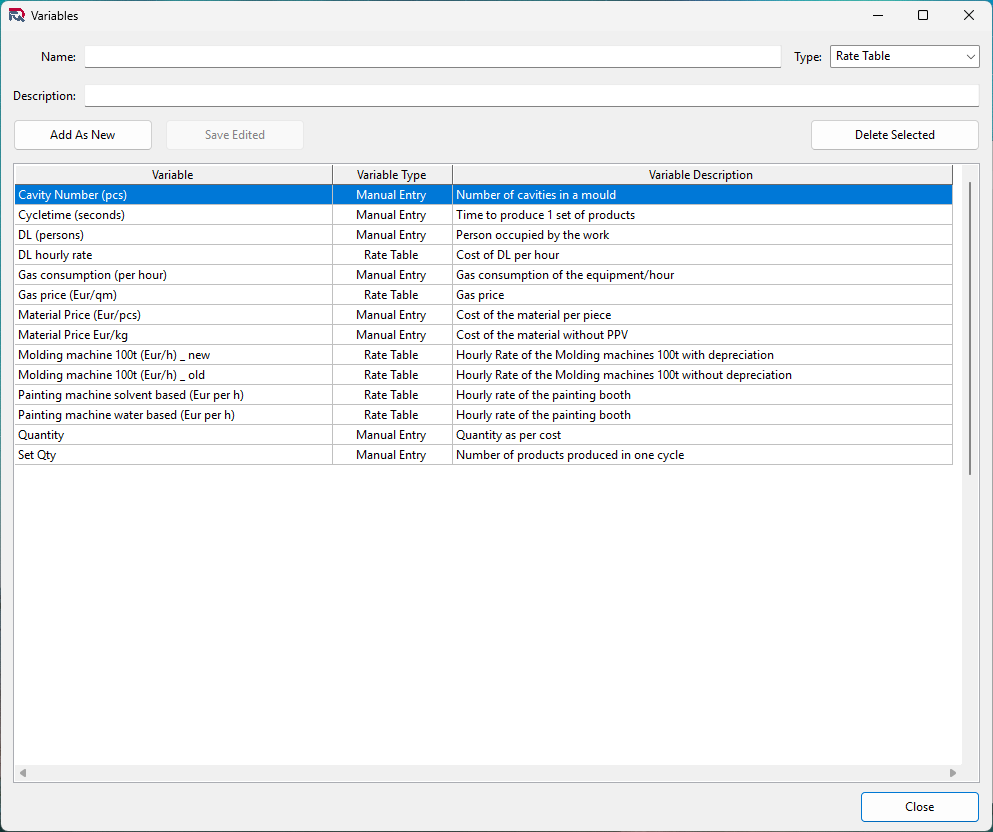The height and width of the screenshot is (832, 993).
Task: Click the horizontal scrollbar right arrow
Action: (952, 773)
